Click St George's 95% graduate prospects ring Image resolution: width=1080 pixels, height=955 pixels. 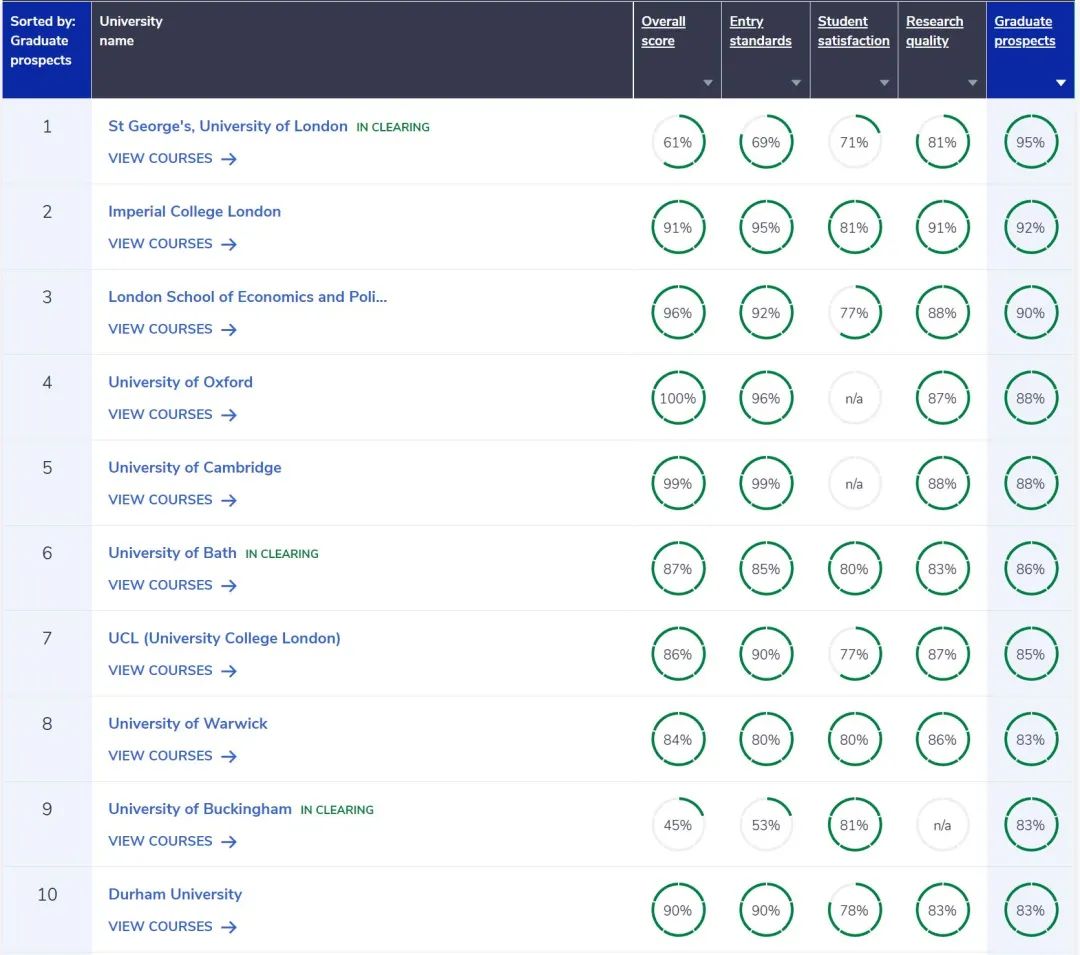click(1030, 143)
